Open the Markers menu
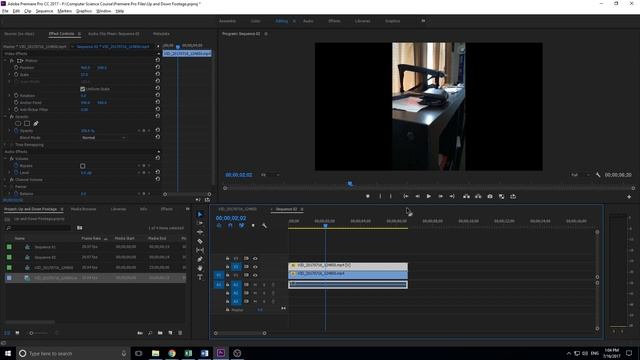The height and width of the screenshot is (360, 640). click(x=64, y=11)
